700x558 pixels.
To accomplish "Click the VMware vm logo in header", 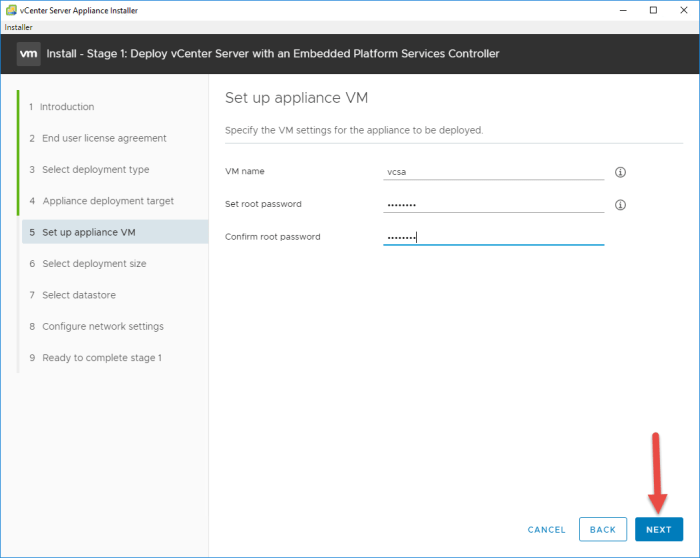I will point(28,53).
